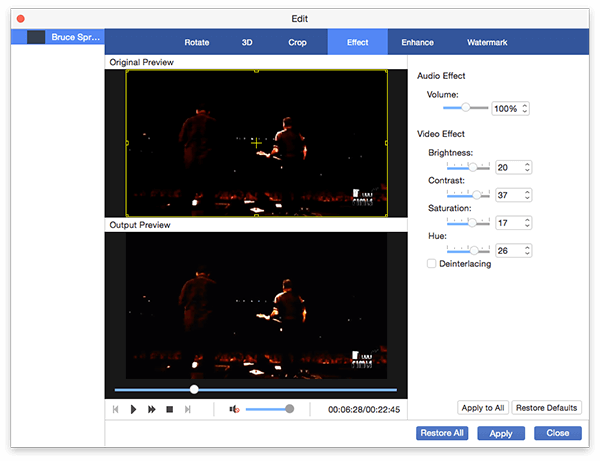The image size is (600, 461).
Task: Select the Effect tab
Action: [358, 42]
